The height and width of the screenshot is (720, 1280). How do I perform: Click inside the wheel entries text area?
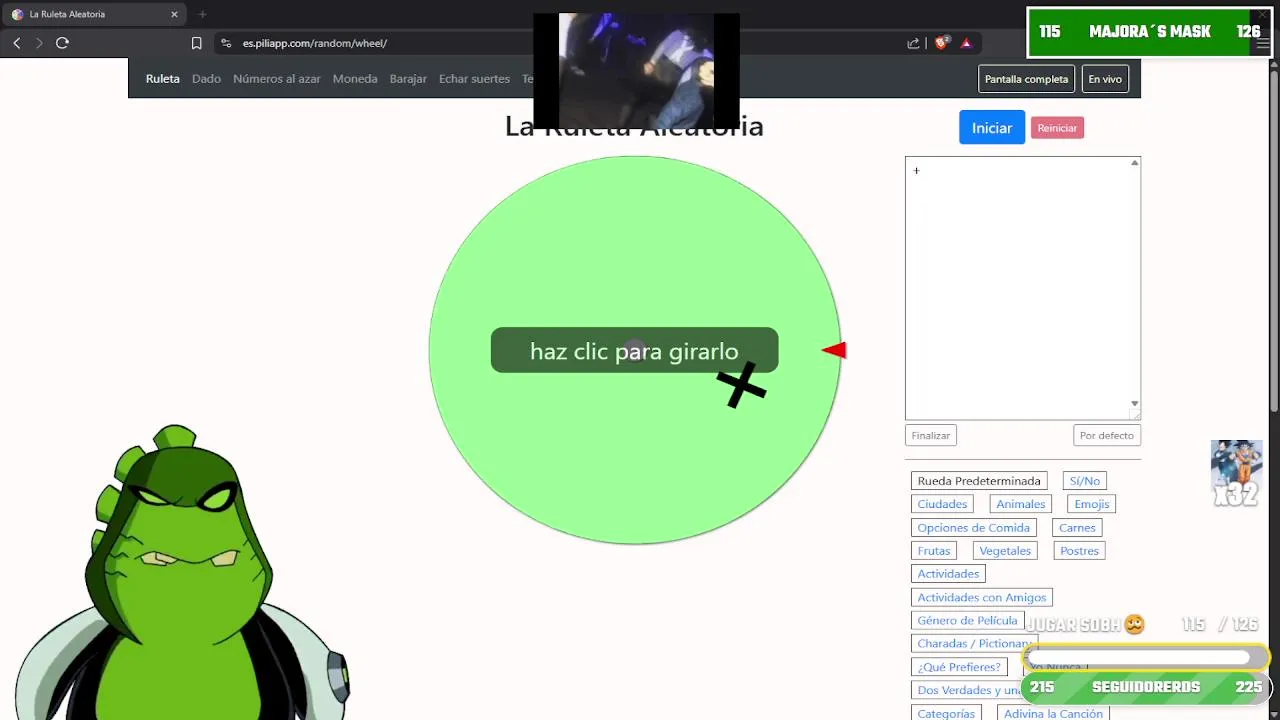[x=1017, y=288]
